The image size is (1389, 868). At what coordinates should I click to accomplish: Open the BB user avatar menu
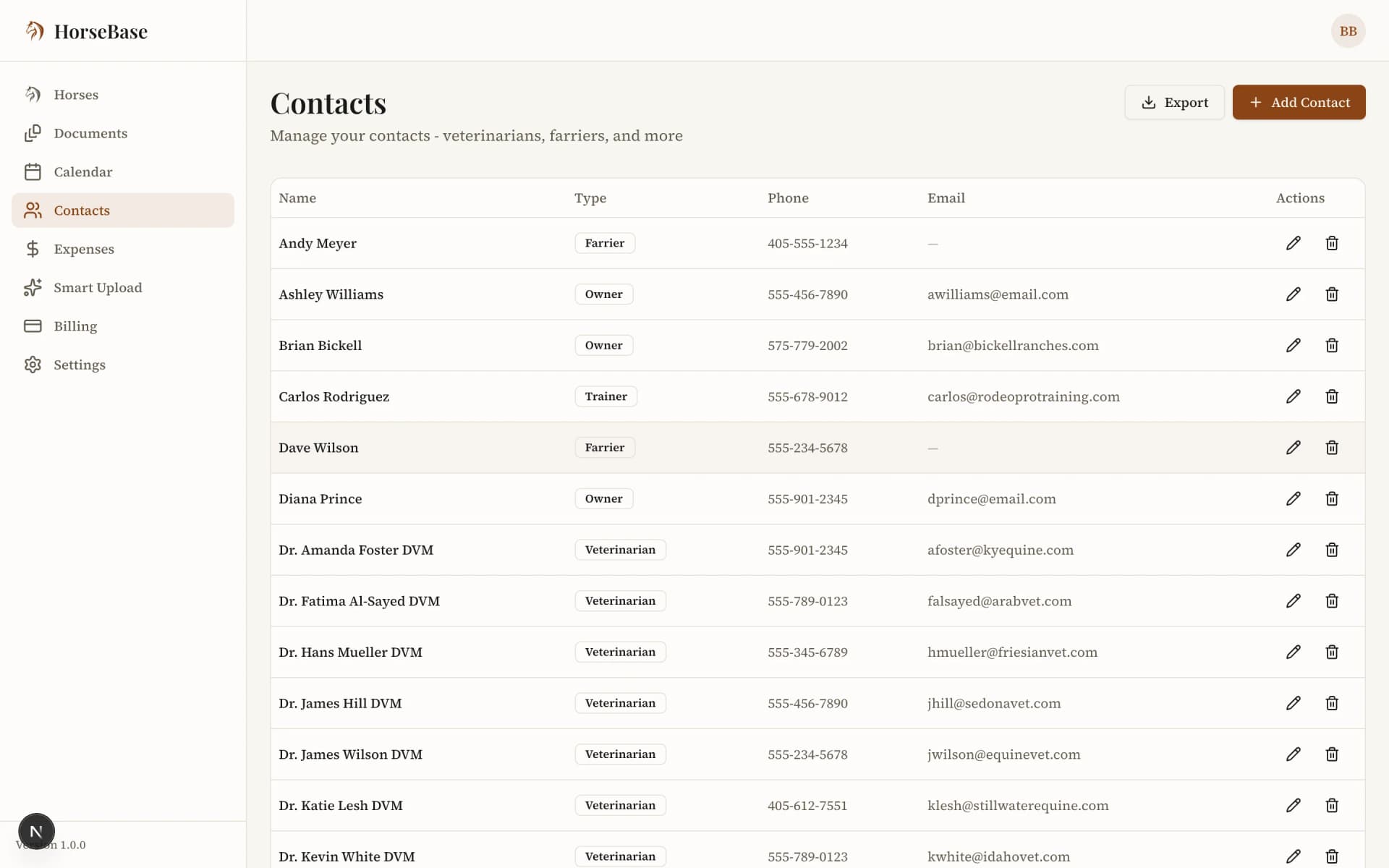point(1347,31)
